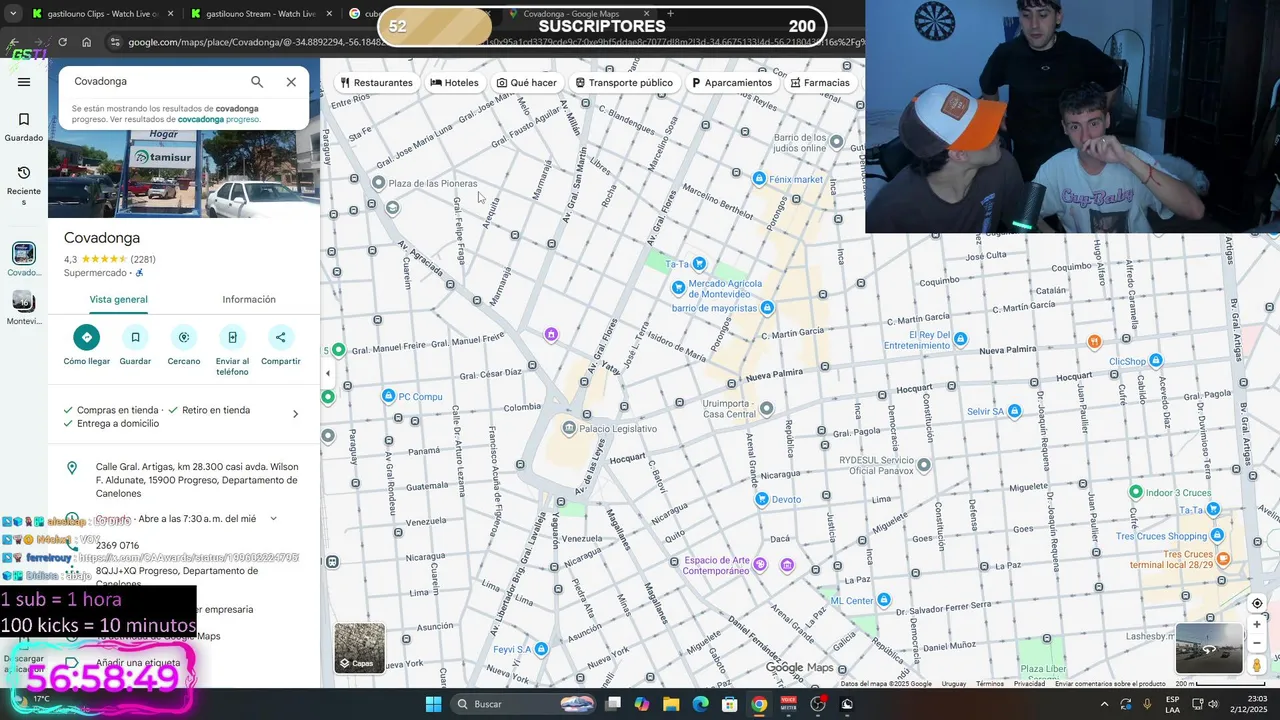
Task: Click the Fénix market map pin
Action: [759, 179]
